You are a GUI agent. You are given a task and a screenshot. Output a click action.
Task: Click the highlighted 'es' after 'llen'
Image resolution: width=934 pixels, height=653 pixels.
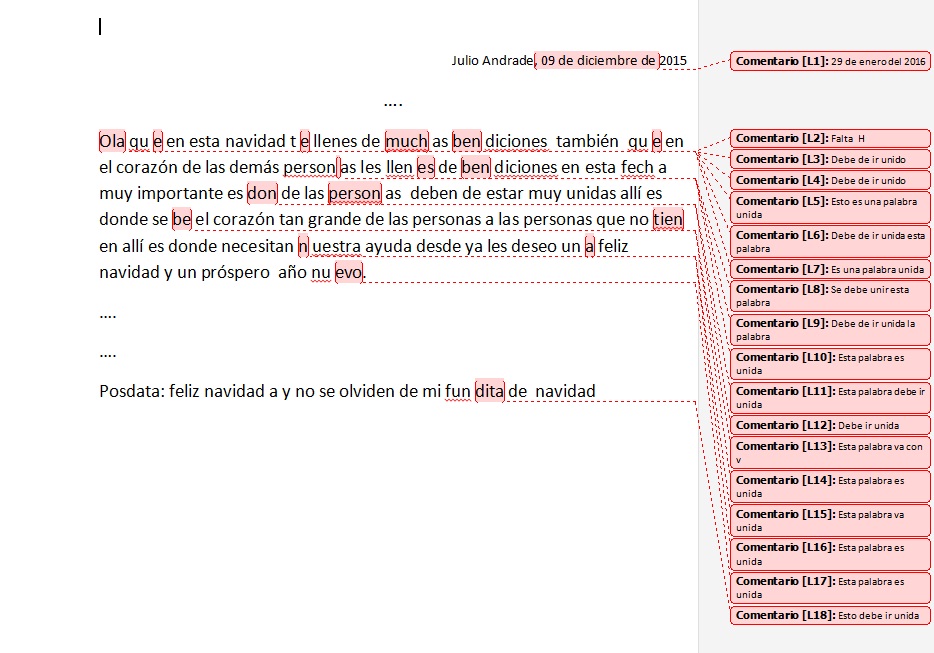click(x=426, y=167)
